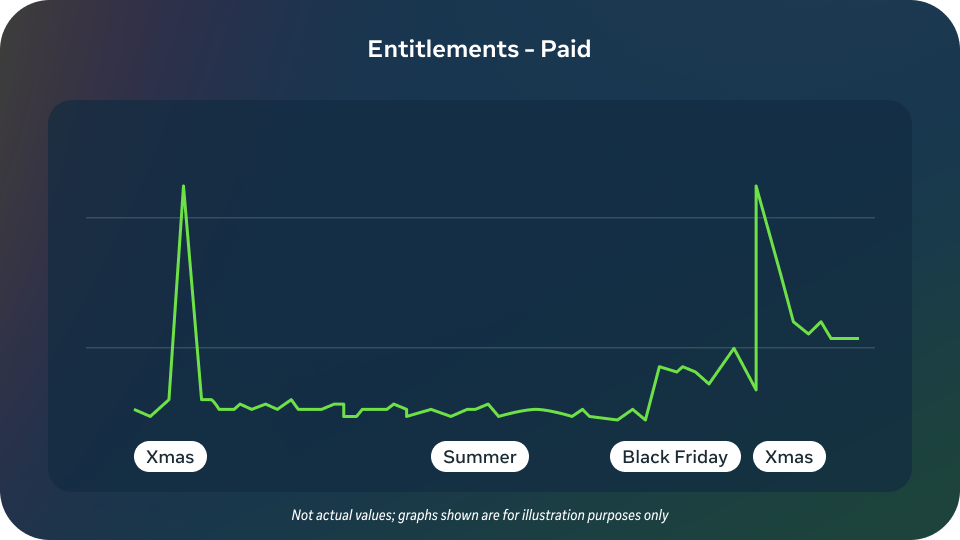Click the base of the second Xmas spike

coord(756,389)
